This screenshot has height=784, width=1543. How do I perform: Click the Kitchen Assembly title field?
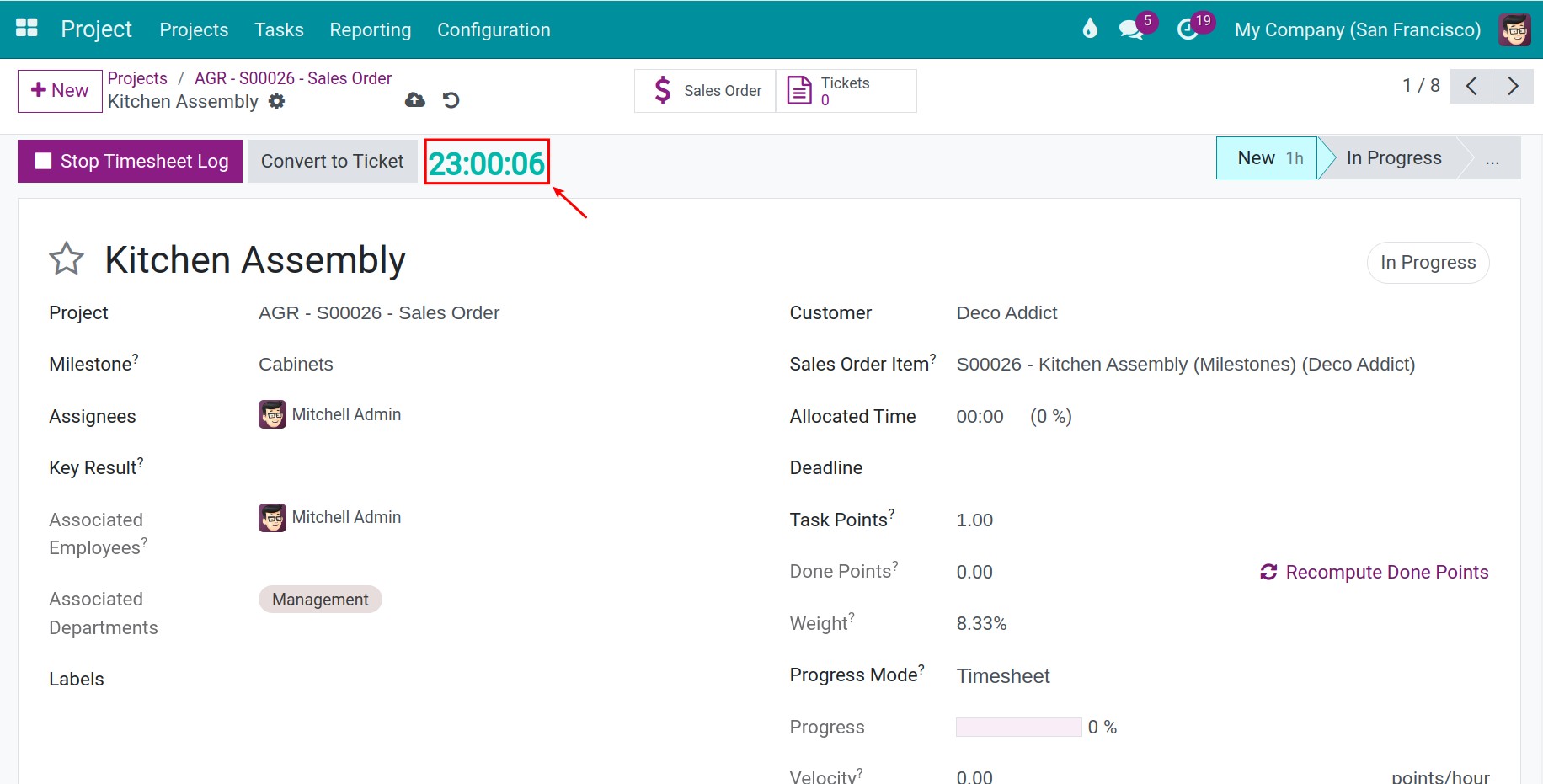tap(255, 259)
